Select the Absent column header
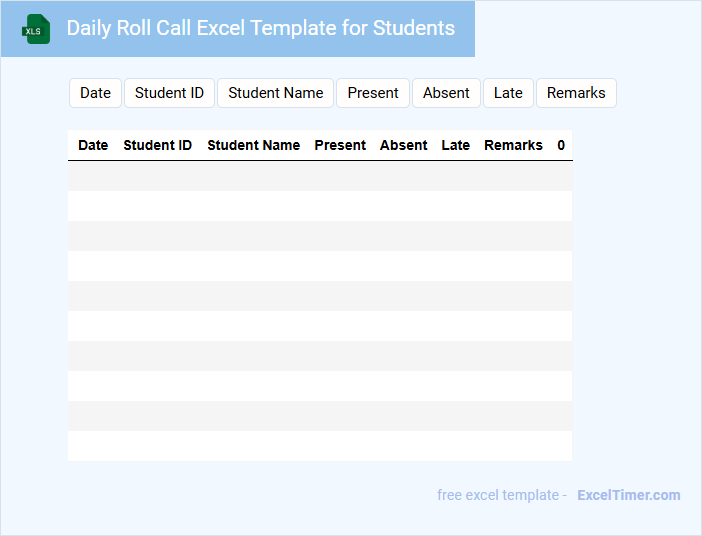The width and height of the screenshot is (702, 536). pos(404,145)
